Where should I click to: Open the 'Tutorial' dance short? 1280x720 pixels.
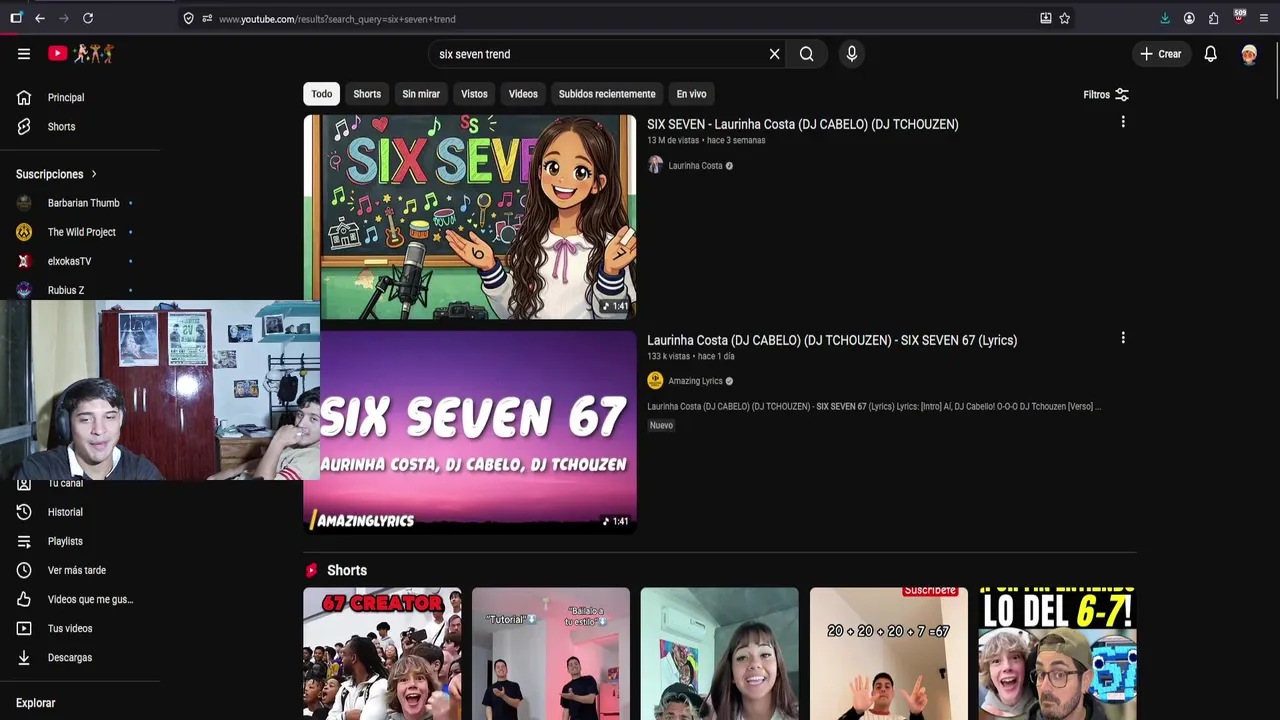click(x=551, y=653)
